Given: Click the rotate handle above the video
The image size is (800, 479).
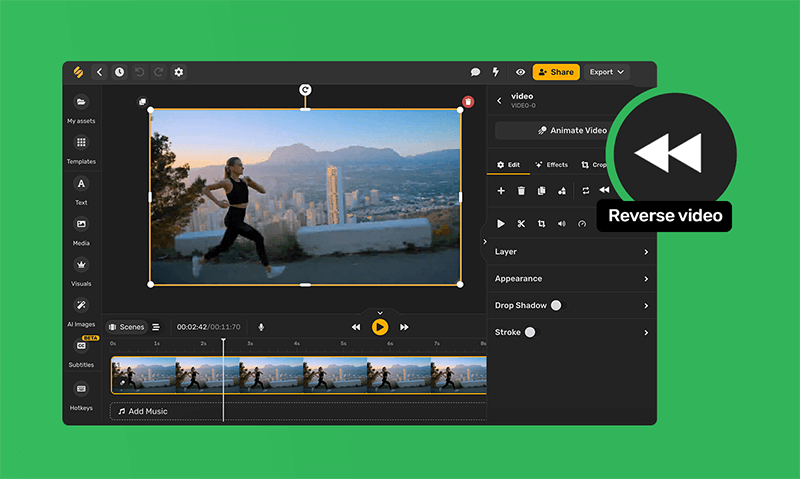Looking at the screenshot, I should click(305, 90).
